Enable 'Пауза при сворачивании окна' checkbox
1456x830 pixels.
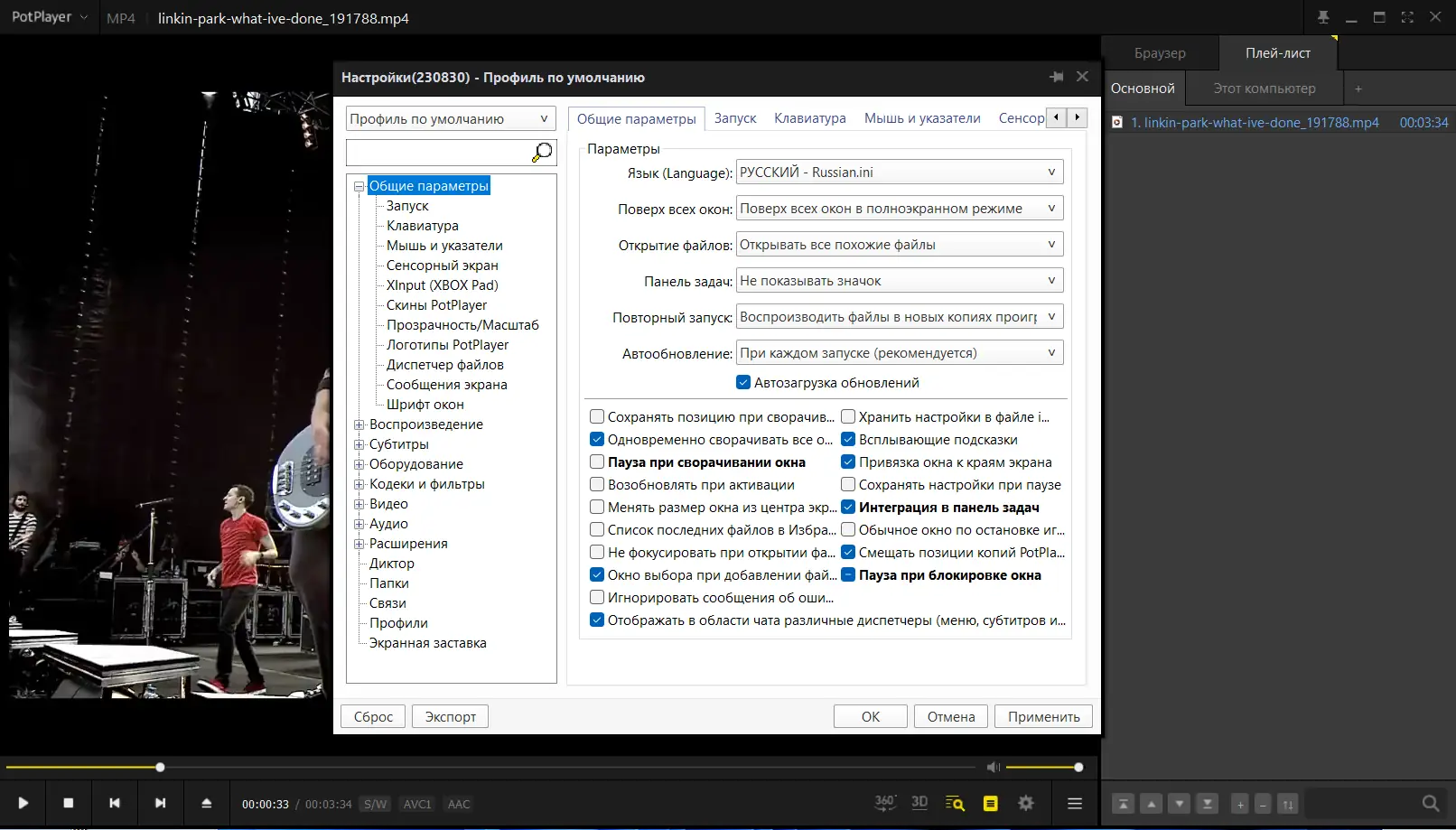[x=597, y=462]
